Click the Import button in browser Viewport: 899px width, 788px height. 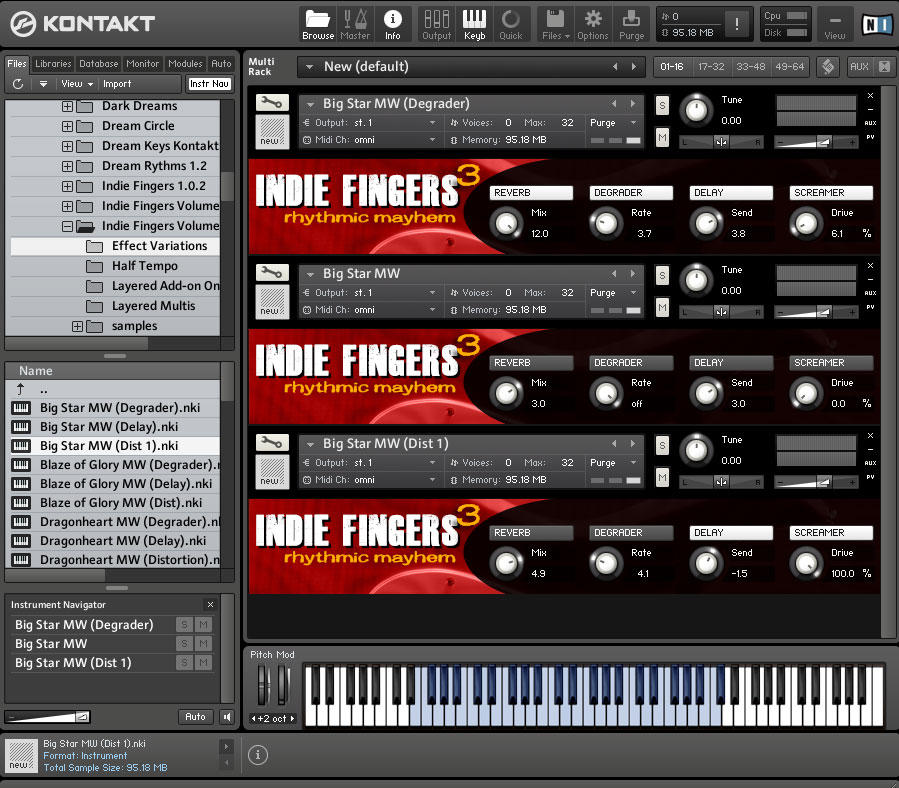[x=117, y=84]
